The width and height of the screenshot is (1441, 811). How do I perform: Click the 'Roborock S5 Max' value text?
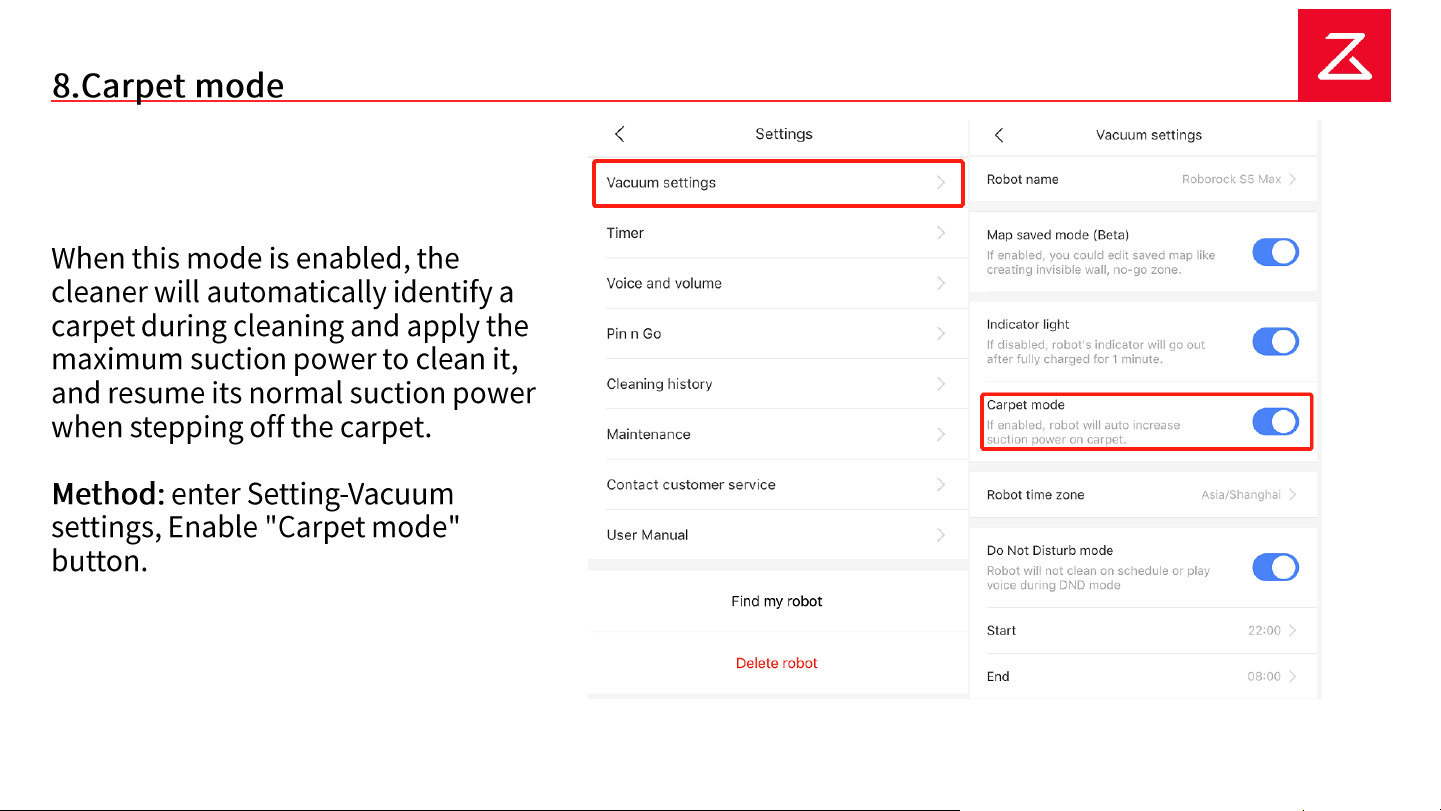(x=1231, y=180)
